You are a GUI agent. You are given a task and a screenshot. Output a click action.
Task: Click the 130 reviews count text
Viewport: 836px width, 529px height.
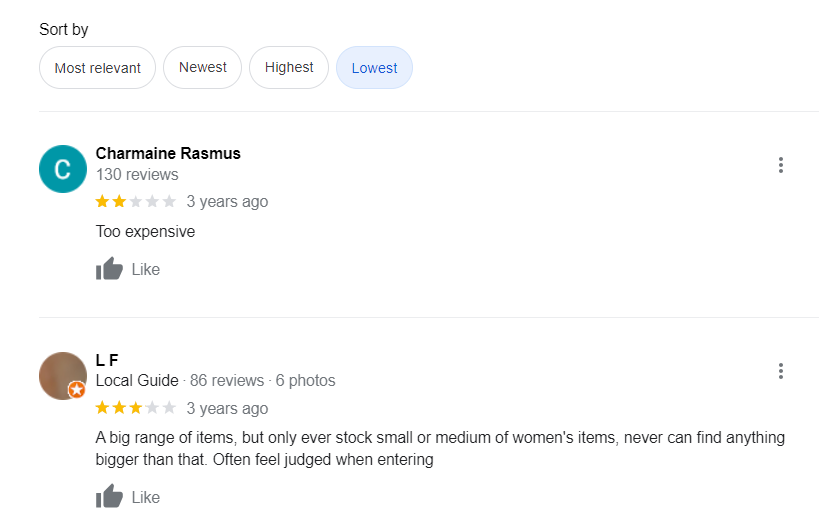click(x=137, y=174)
